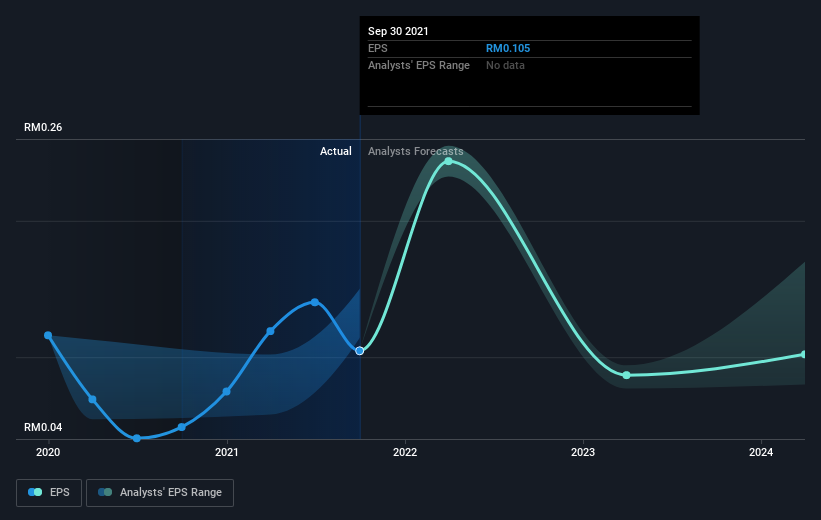The height and width of the screenshot is (520, 821).
Task: Click the RM0.04 y-axis label
Action: point(43,427)
